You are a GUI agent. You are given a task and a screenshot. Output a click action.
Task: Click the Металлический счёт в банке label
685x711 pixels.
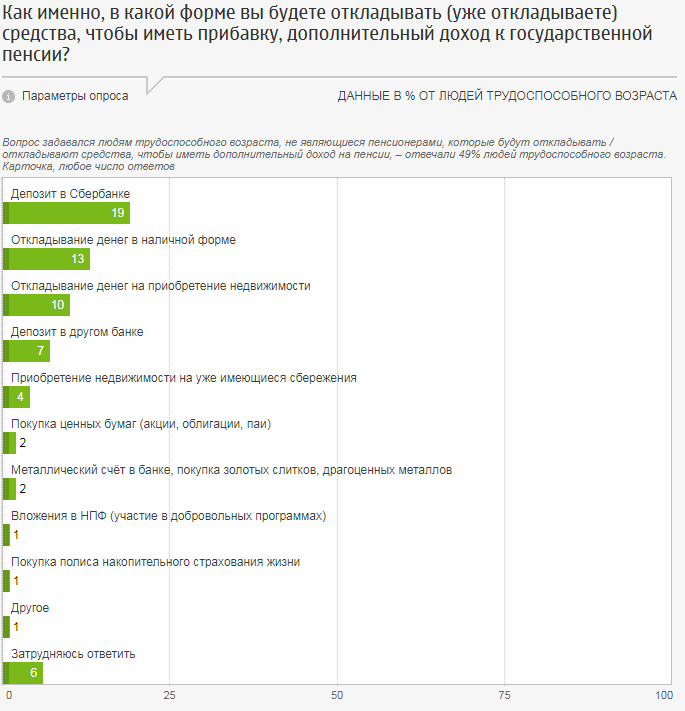(x=231, y=470)
